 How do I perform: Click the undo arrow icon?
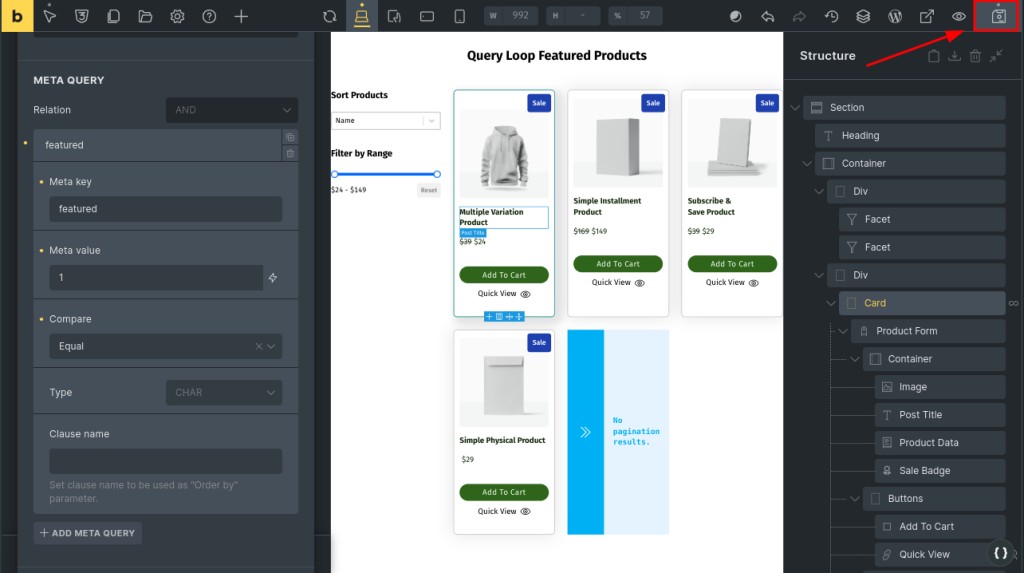click(767, 16)
